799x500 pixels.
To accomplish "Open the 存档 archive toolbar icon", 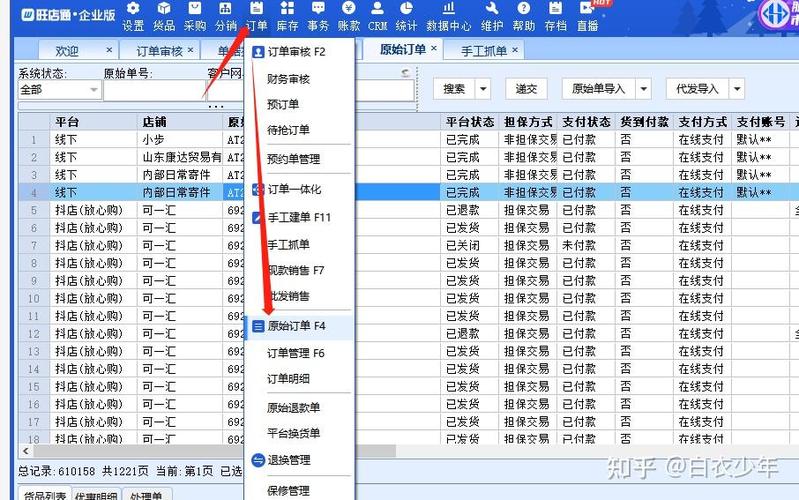I will coord(555,16).
